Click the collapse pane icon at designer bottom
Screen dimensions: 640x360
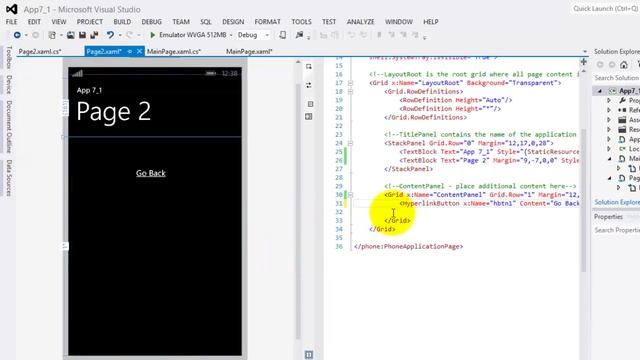click(309, 354)
